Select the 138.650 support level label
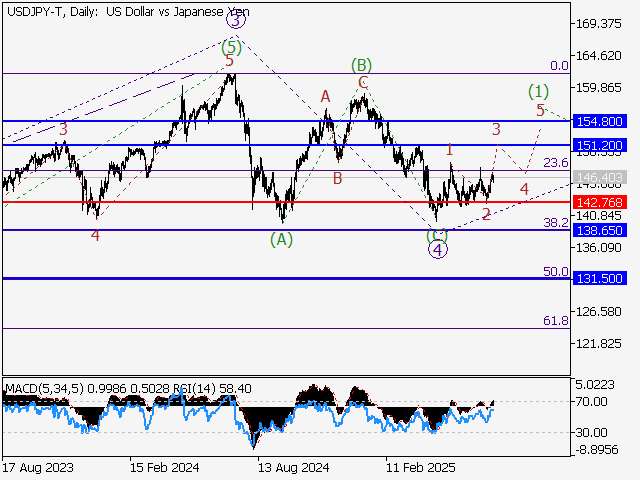640x480 pixels. (600, 230)
